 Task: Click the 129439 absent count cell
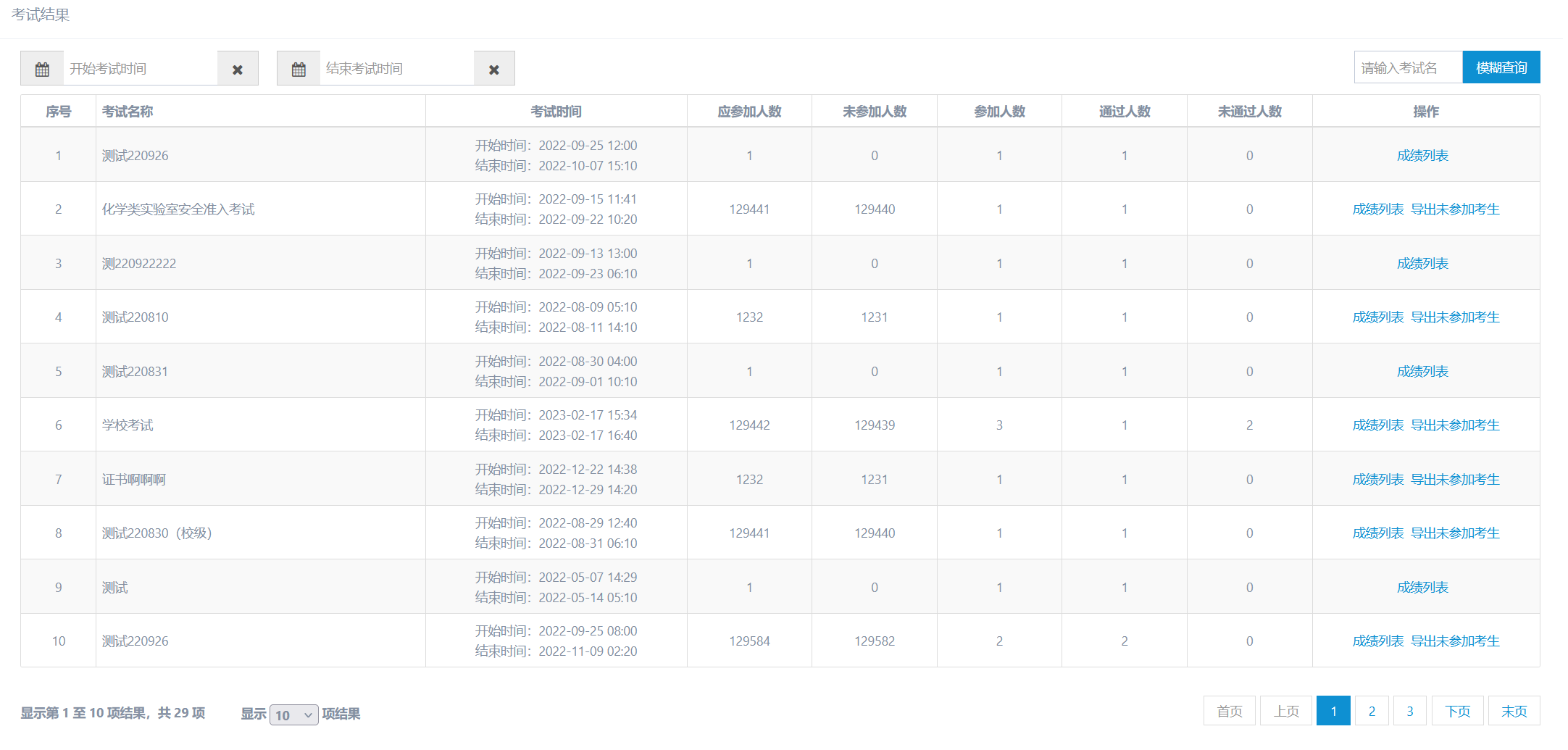(x=875, y=425)
